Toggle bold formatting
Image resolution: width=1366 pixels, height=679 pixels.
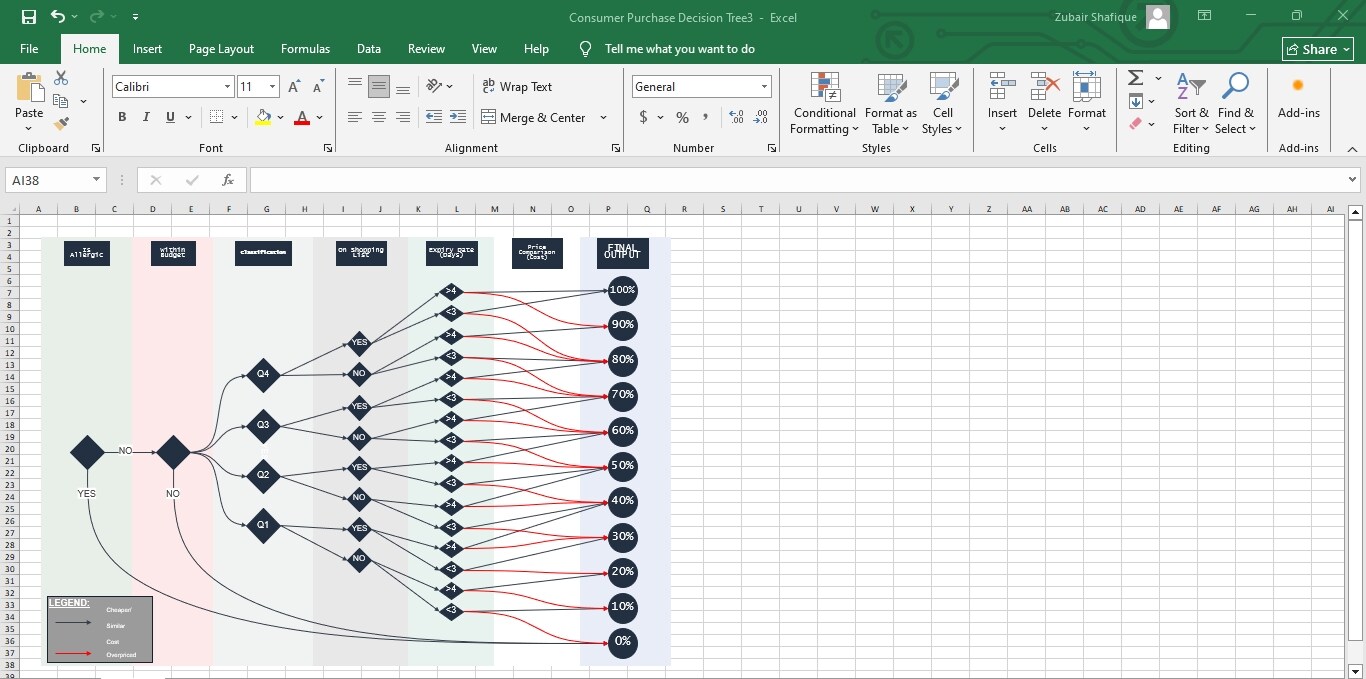(121, 117)
